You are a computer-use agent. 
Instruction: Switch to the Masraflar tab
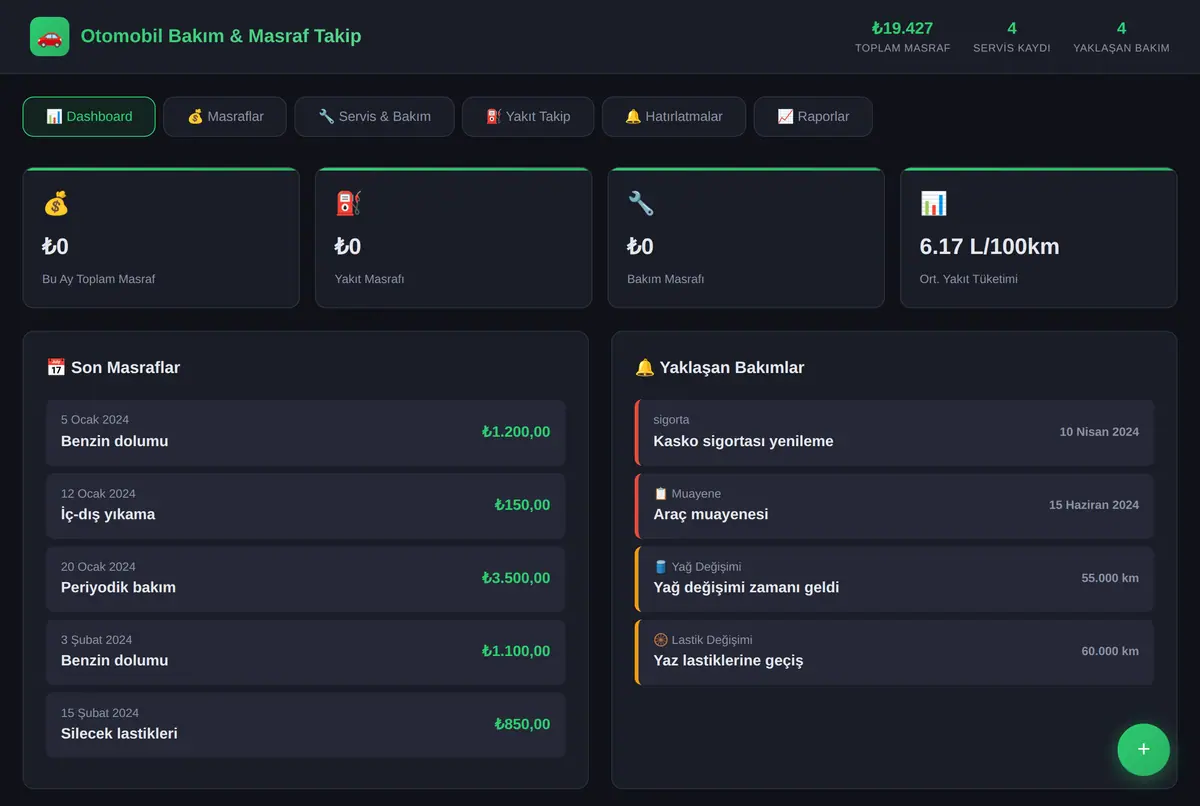point(225,116)
